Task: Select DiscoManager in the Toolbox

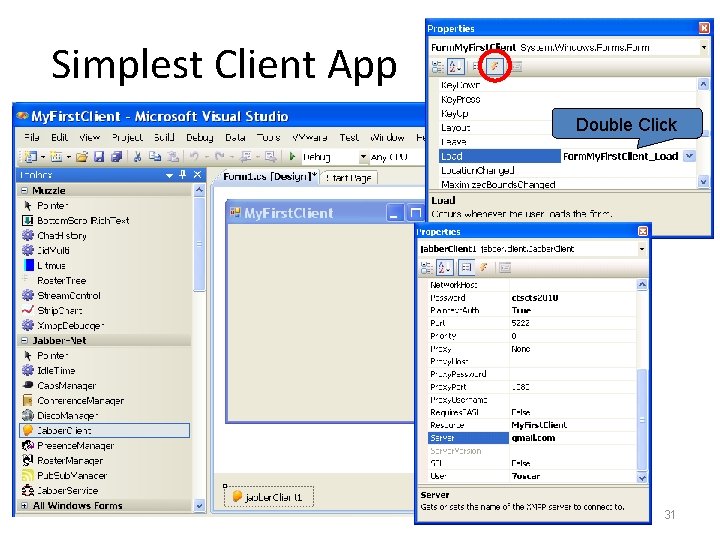Action: click(105, 416)
